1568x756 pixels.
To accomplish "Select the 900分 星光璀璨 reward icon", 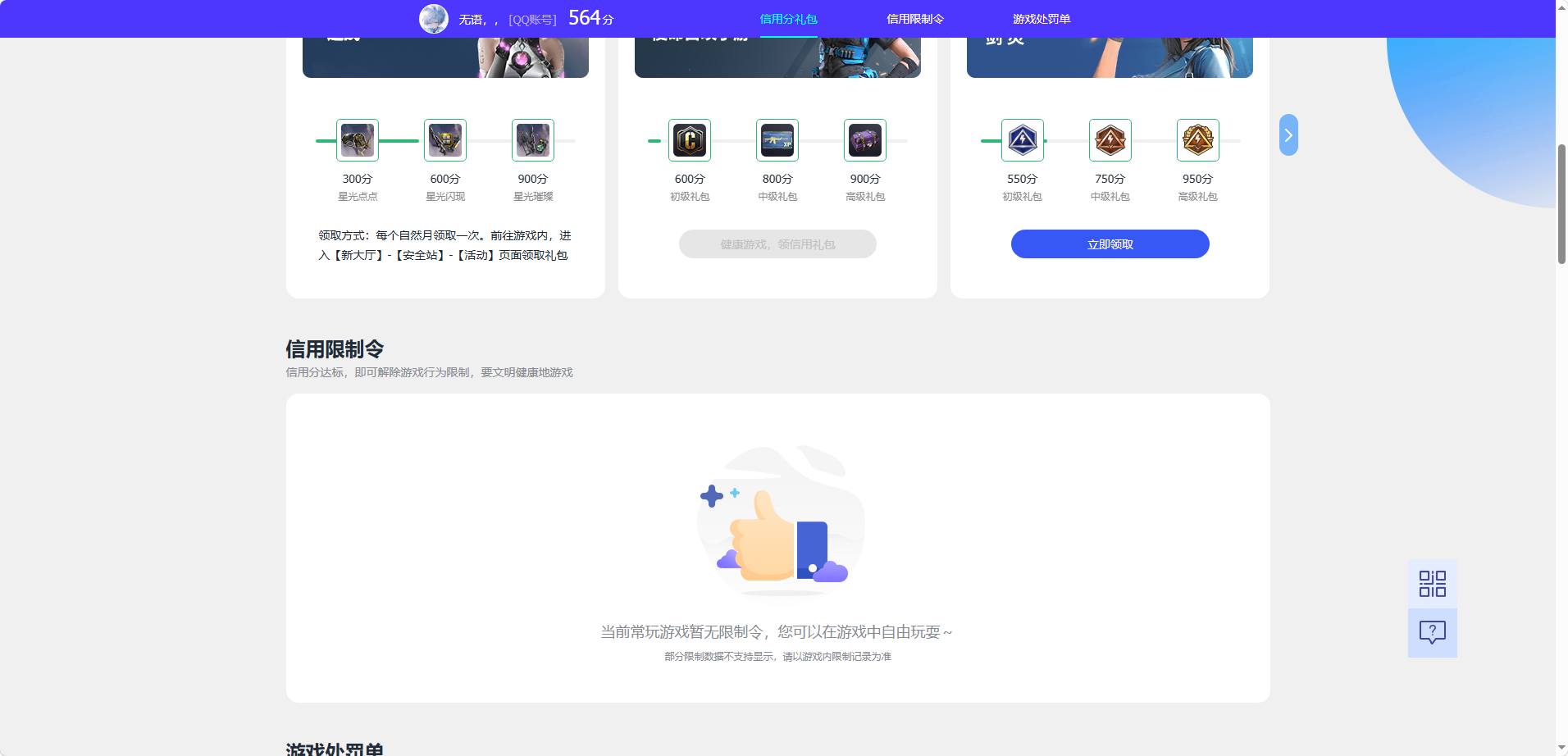I will click(533, 140).
